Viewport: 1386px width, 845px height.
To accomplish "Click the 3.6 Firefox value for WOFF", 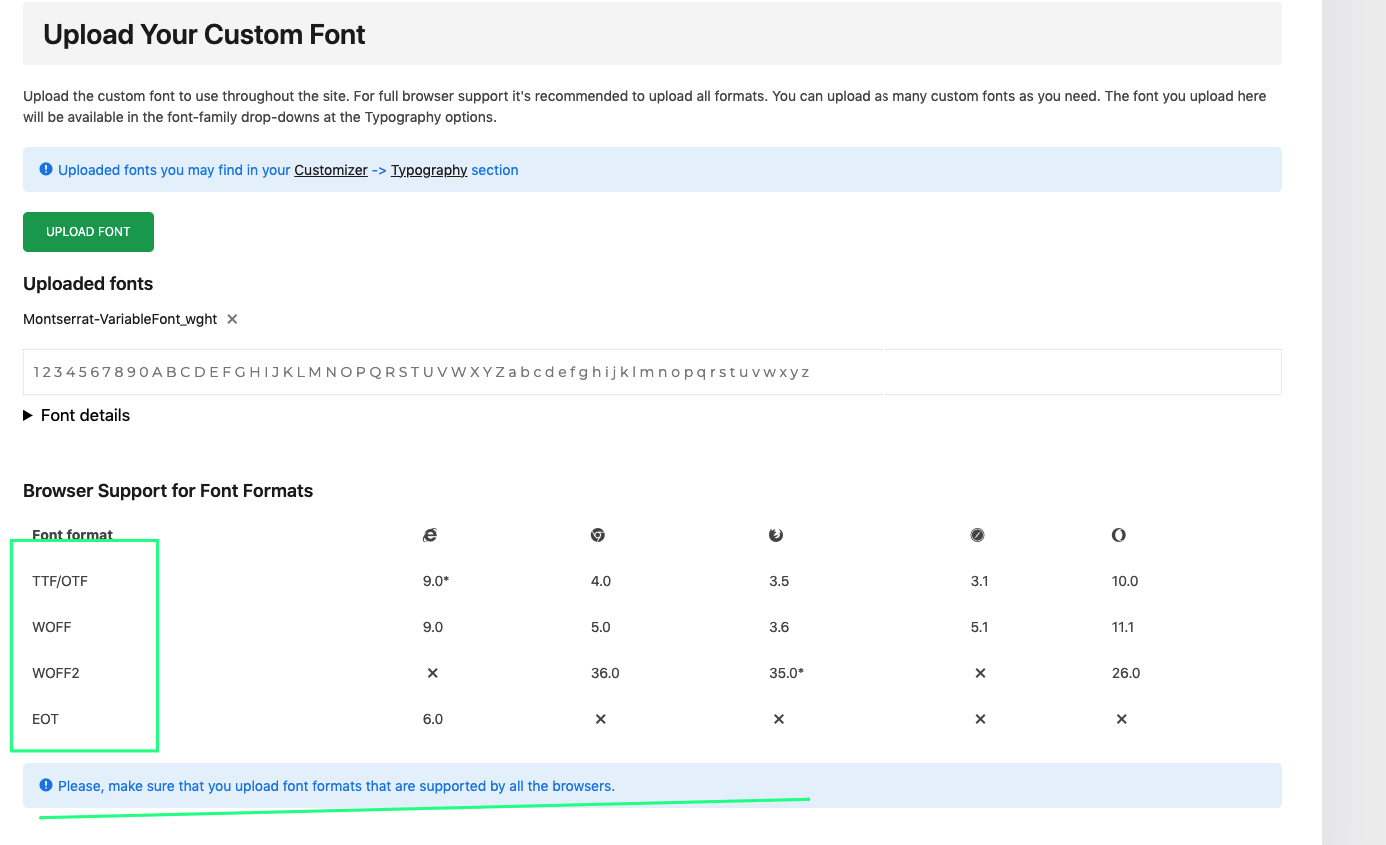I will [x=779, y=627].
